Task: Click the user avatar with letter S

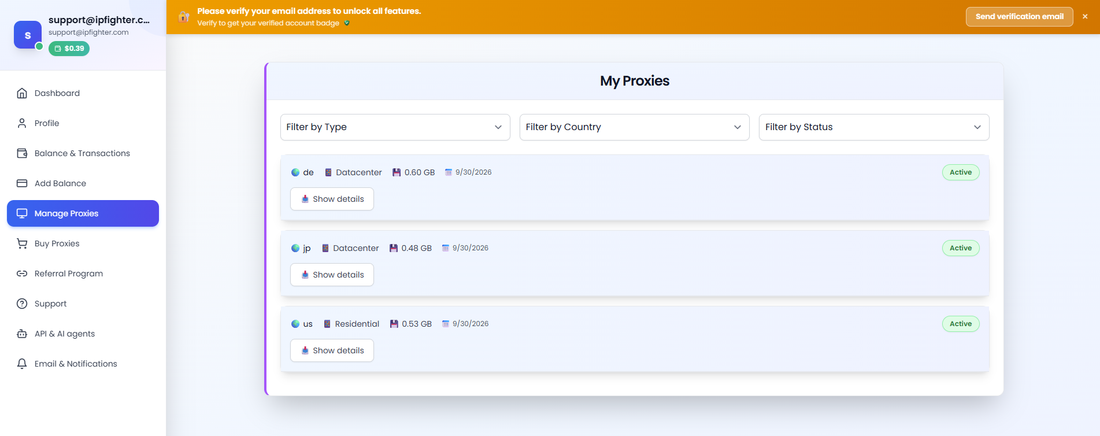Action: (27, 34)
